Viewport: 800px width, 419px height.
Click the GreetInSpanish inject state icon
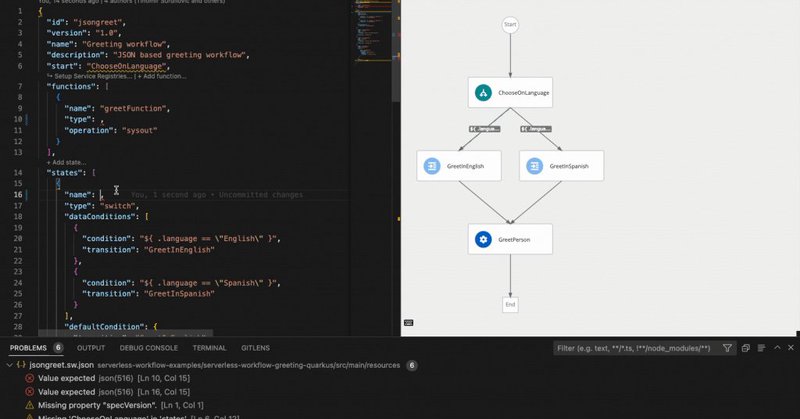tap(534, 166)
